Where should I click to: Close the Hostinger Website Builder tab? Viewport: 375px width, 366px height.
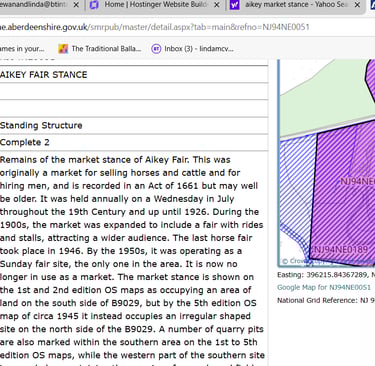(x=217, y=5)
